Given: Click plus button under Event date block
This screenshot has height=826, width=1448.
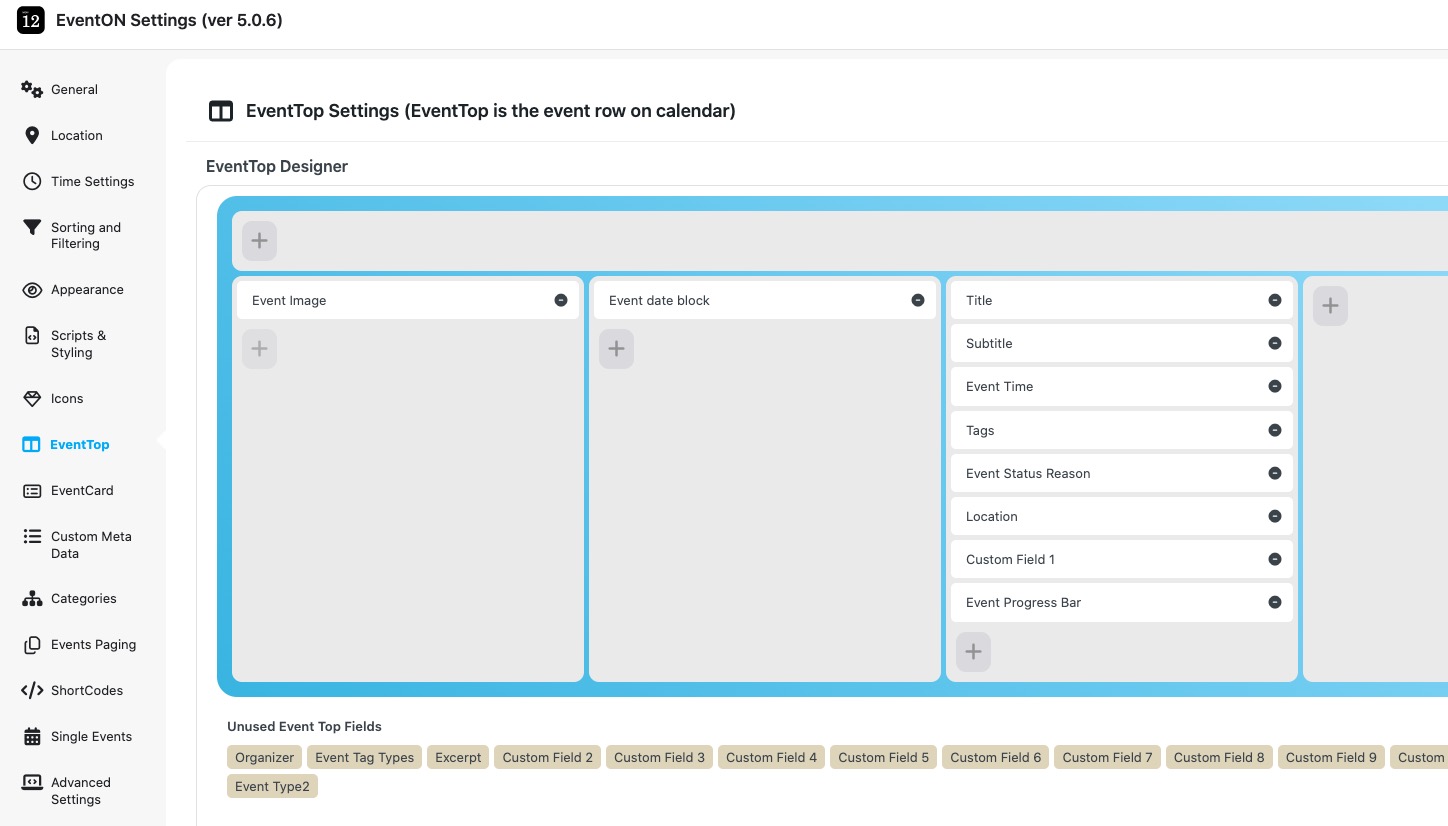Looking at the screenshot, I should (x=616, y=349).
